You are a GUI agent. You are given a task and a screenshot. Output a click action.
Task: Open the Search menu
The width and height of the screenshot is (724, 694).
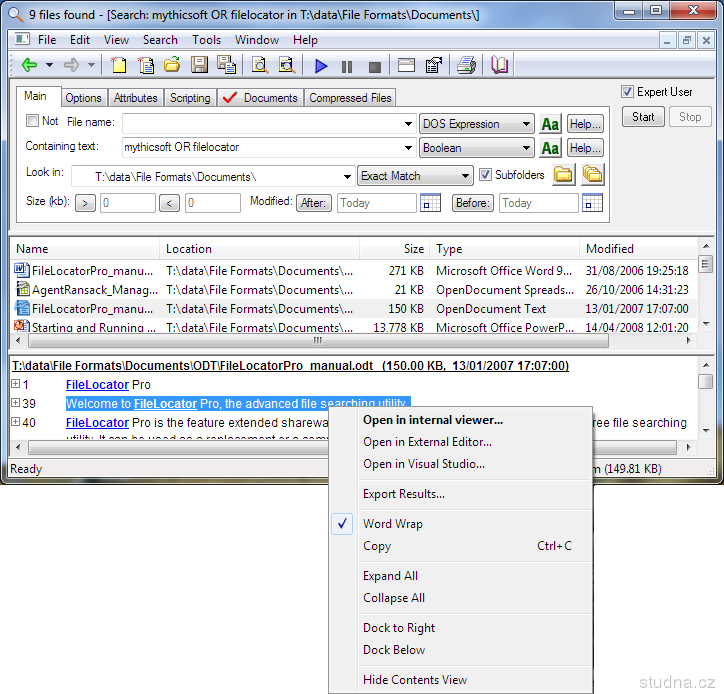(160, 40)
